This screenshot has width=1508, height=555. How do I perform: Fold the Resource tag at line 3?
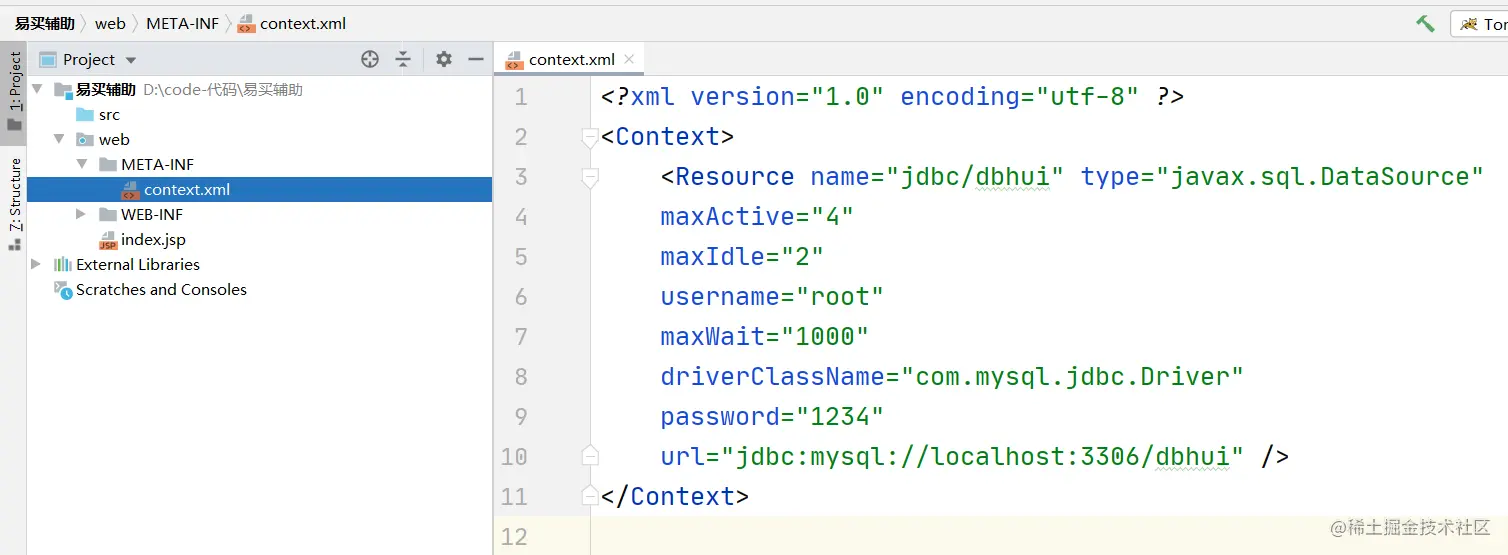click(x=590, y=178)
